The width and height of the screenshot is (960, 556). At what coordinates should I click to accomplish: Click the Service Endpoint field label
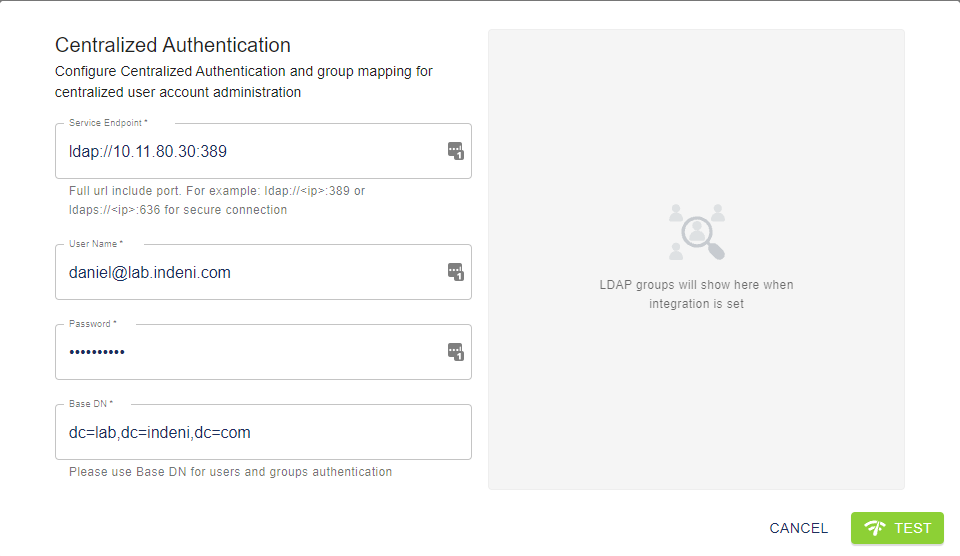click(x=108, y=123)
